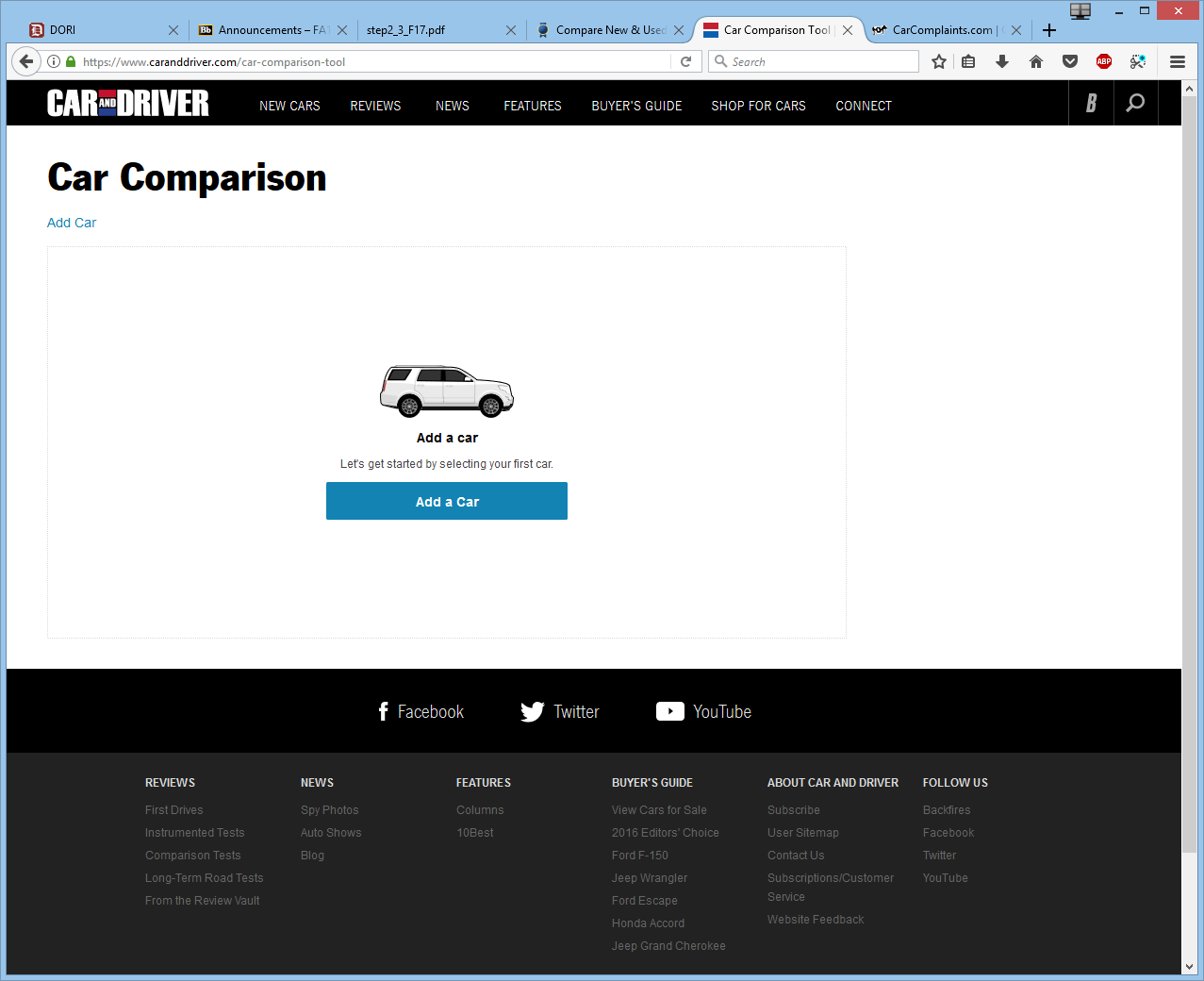
Task: Open Columns footer link
Action: point(480,810)
